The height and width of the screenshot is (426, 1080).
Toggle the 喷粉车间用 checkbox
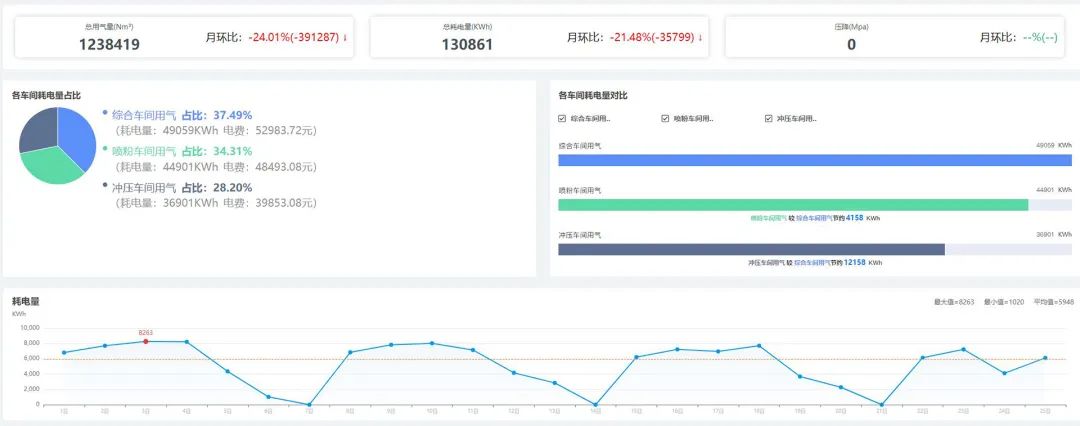tap(665, 119)
